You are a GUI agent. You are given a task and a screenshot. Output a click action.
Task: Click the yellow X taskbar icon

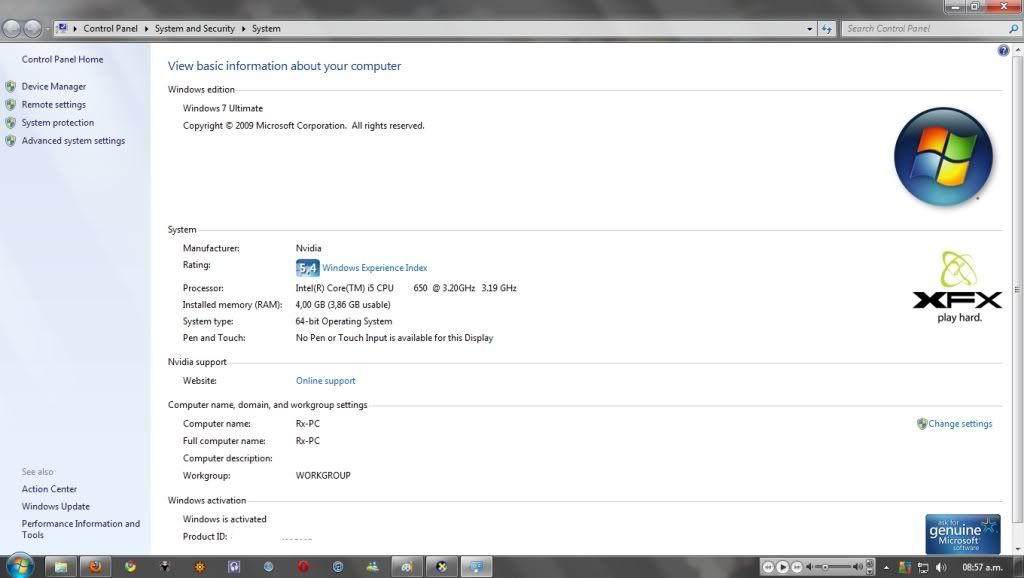tap(442, 567)
